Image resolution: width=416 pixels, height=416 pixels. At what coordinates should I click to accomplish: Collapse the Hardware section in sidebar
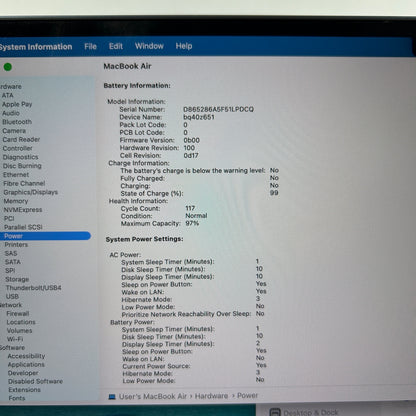point(11,86)
